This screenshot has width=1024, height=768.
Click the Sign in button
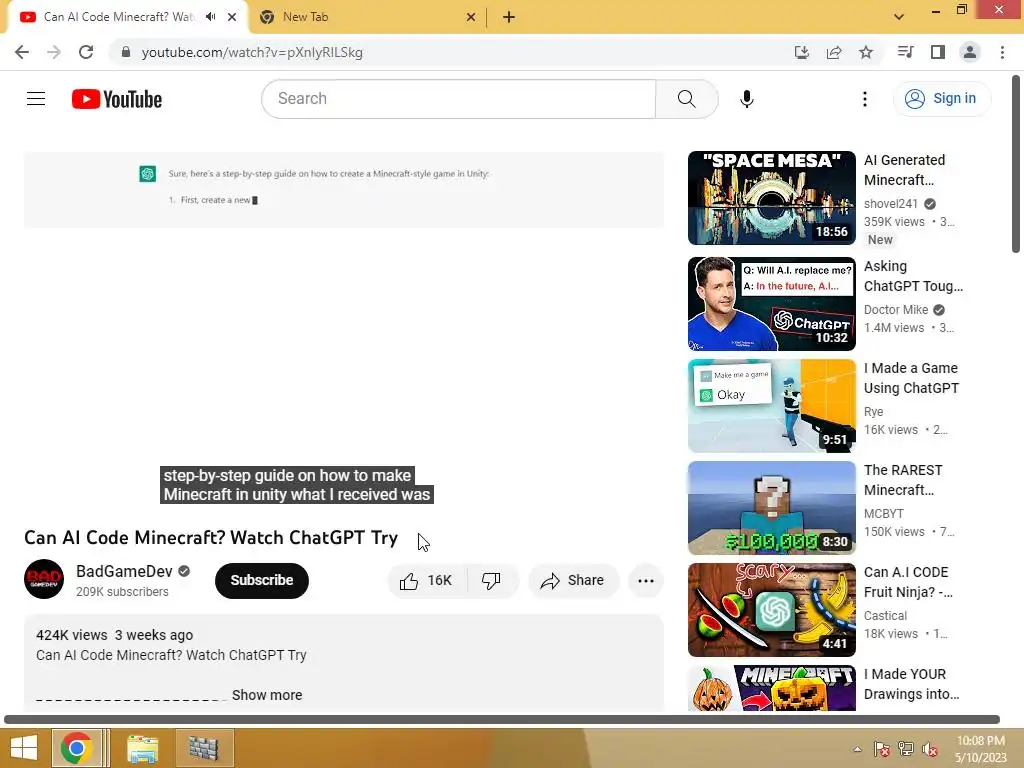942,99
